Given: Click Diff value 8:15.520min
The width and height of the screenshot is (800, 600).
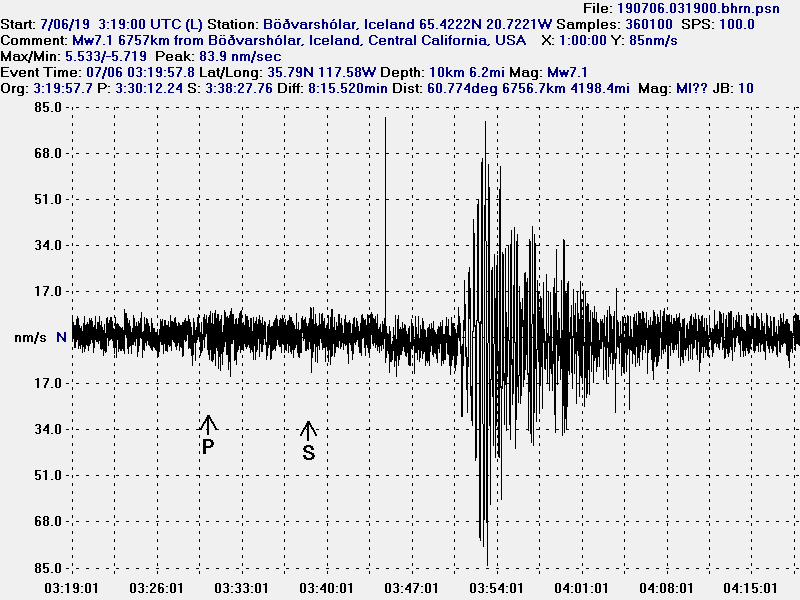Looking at the screenshot, I should (348, 88).
